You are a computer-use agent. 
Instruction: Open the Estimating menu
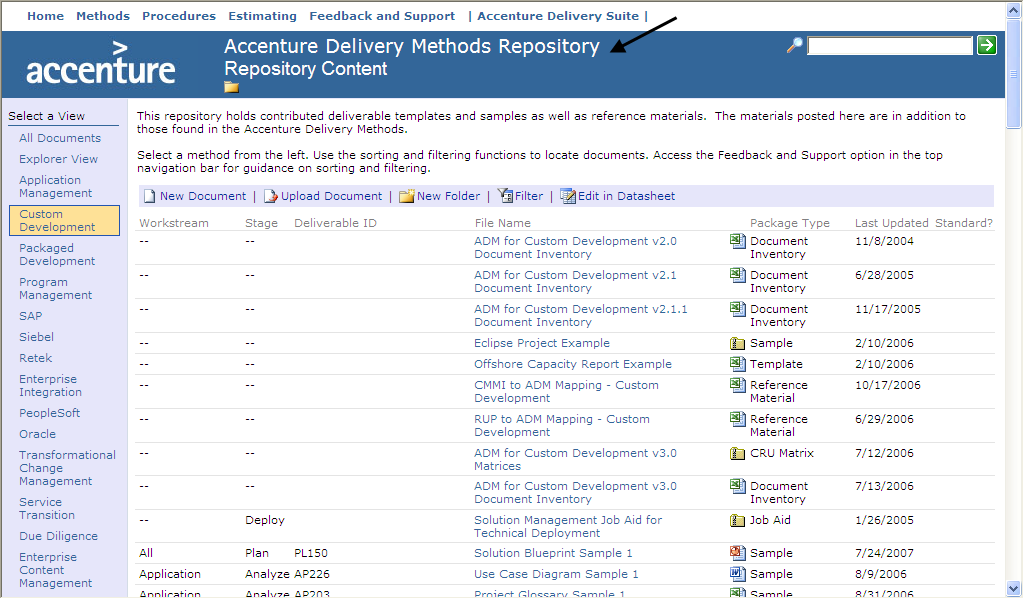262,16
